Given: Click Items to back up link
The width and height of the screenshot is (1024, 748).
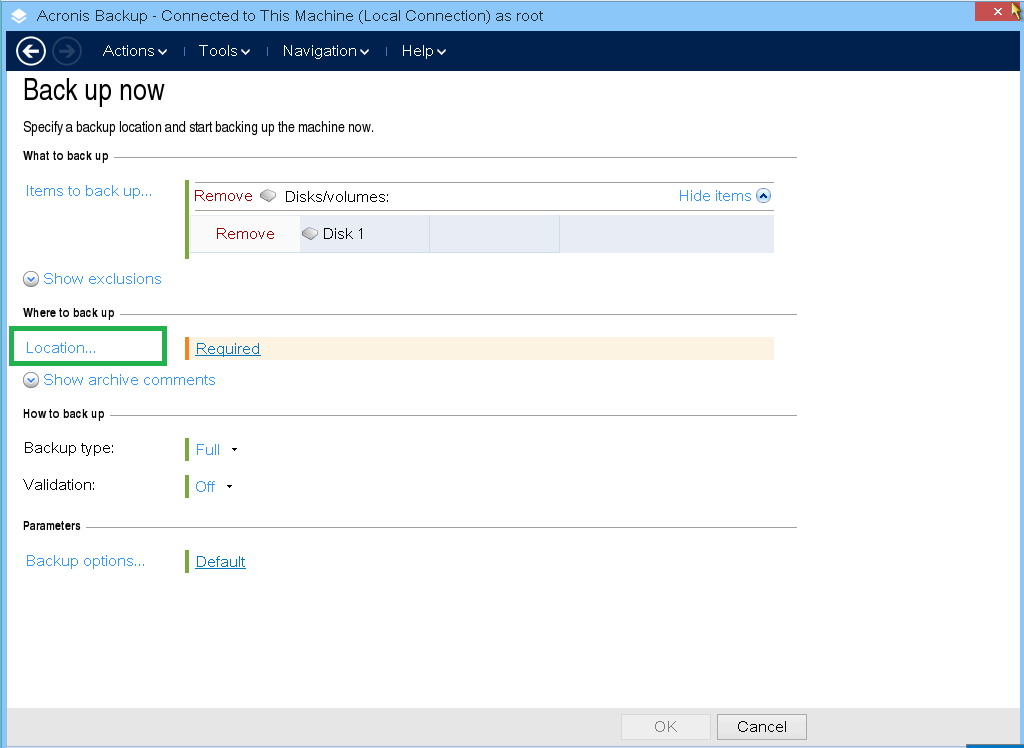Looking at the screenshot, I should [89, 191].
